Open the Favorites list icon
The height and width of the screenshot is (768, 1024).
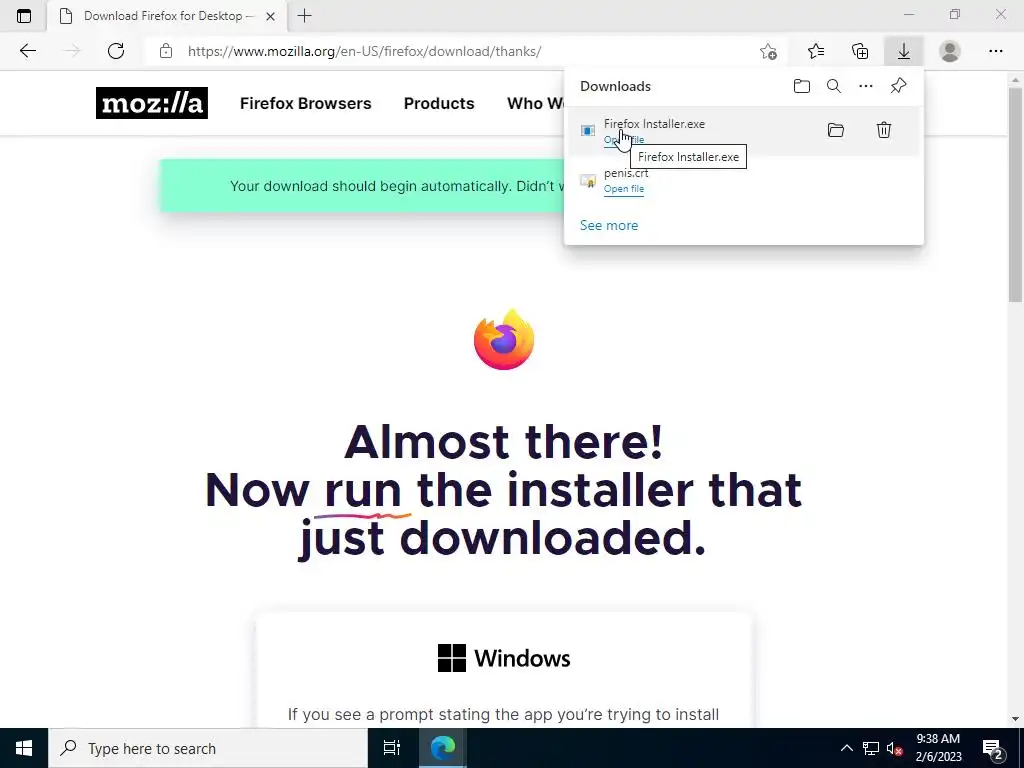816,51
